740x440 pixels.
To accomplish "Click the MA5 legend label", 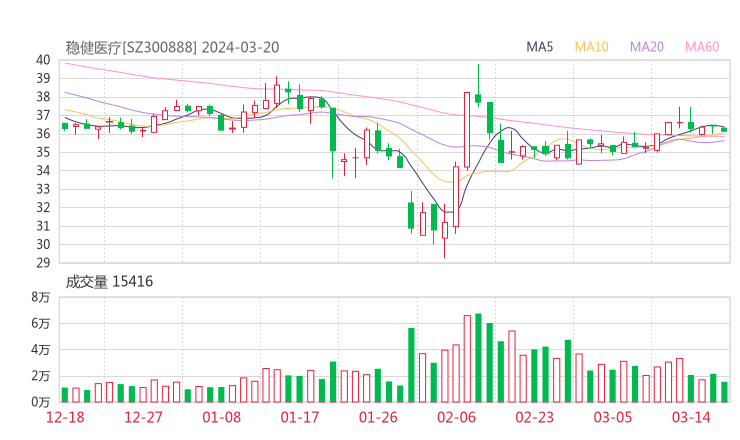I will pyautogui.click(x=539, y=47).
